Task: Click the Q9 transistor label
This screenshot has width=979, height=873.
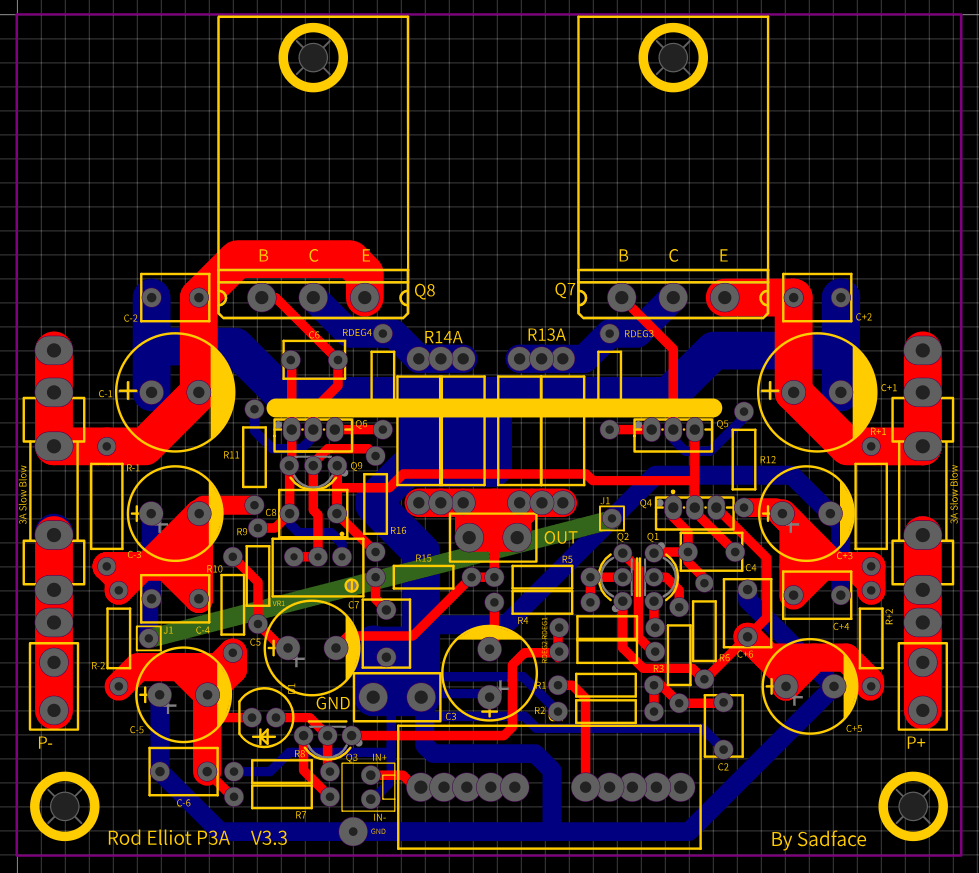Action: click(357, 466)
